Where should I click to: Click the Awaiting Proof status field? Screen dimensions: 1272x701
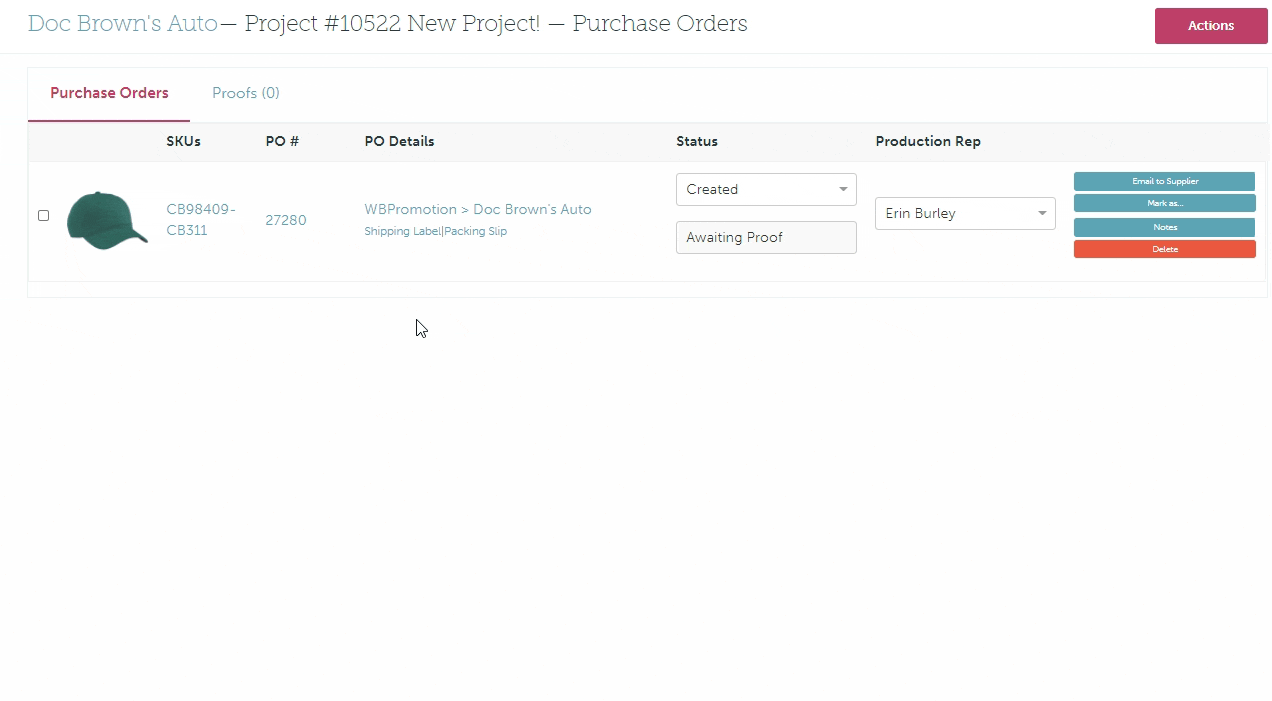click(766, 237)
